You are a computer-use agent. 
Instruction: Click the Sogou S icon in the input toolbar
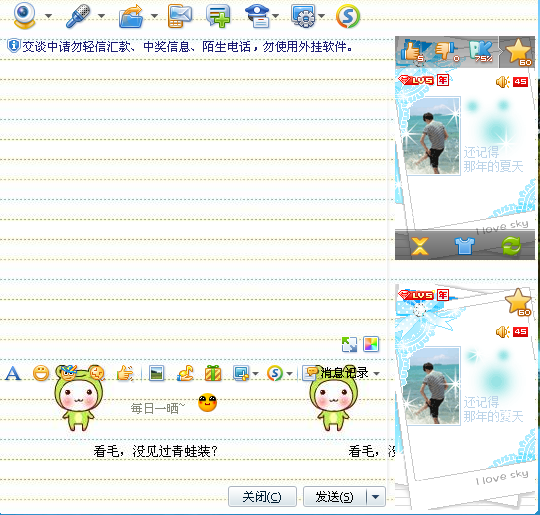[275, 373]
